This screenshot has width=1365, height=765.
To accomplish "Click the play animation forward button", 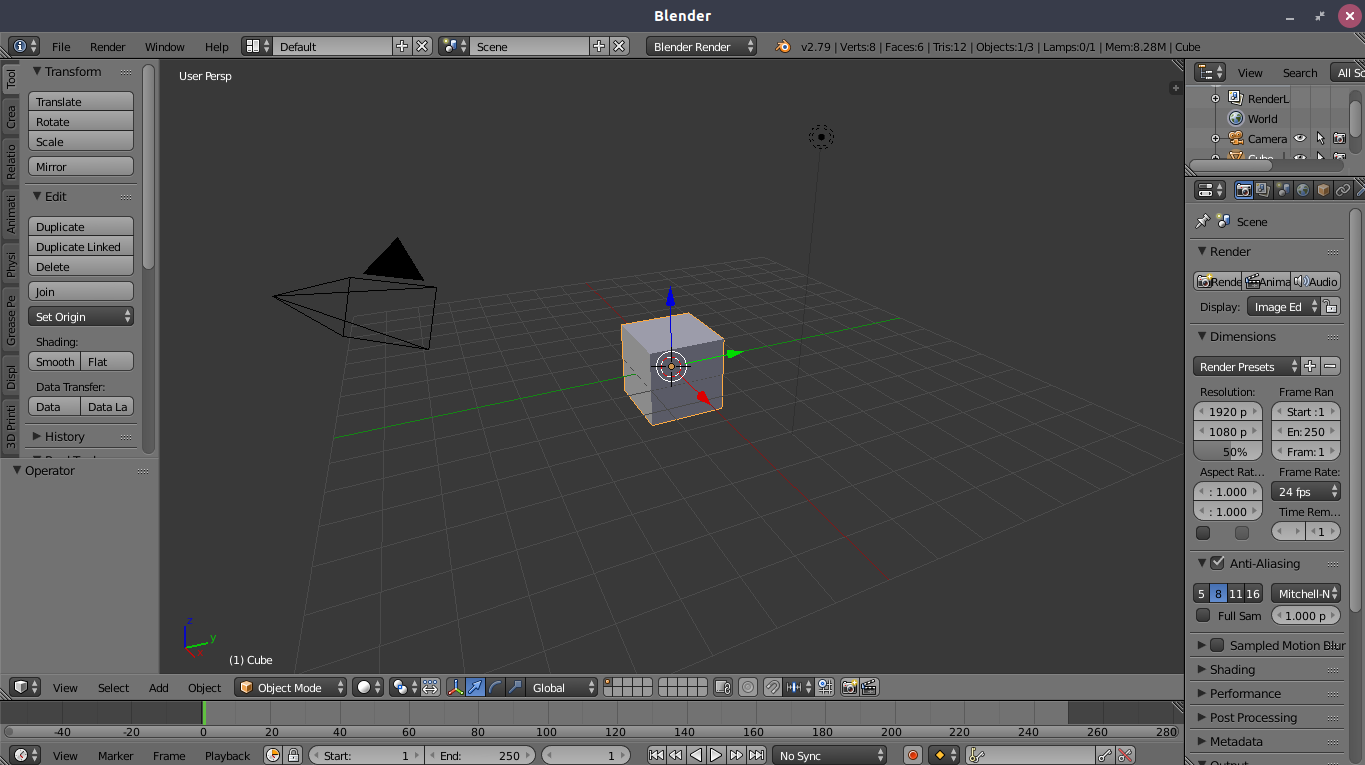I will [x=716, y=756].
